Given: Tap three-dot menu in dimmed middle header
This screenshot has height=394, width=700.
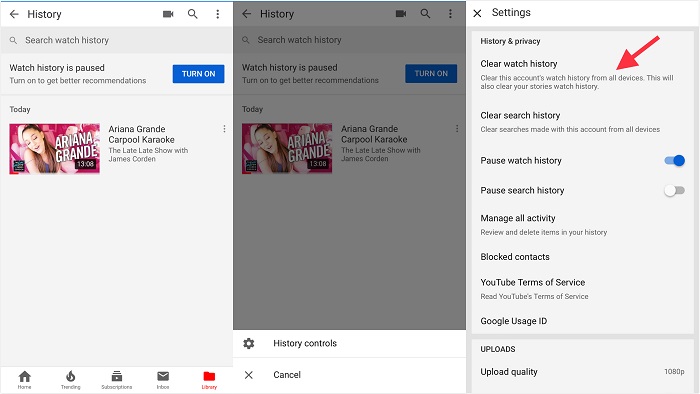Looking at the screenshot, I should (450, 14).
